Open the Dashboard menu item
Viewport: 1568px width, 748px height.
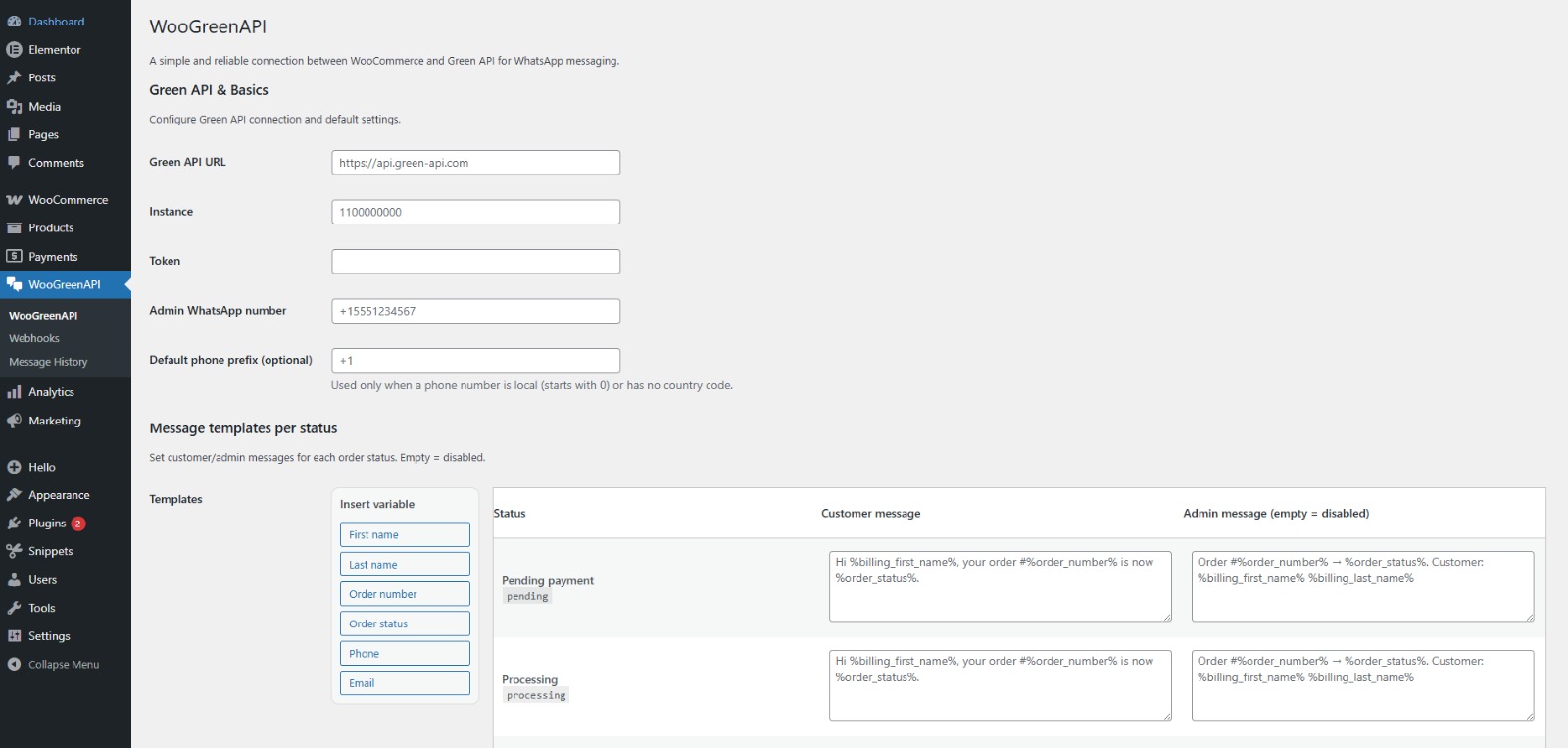(56, 22)
